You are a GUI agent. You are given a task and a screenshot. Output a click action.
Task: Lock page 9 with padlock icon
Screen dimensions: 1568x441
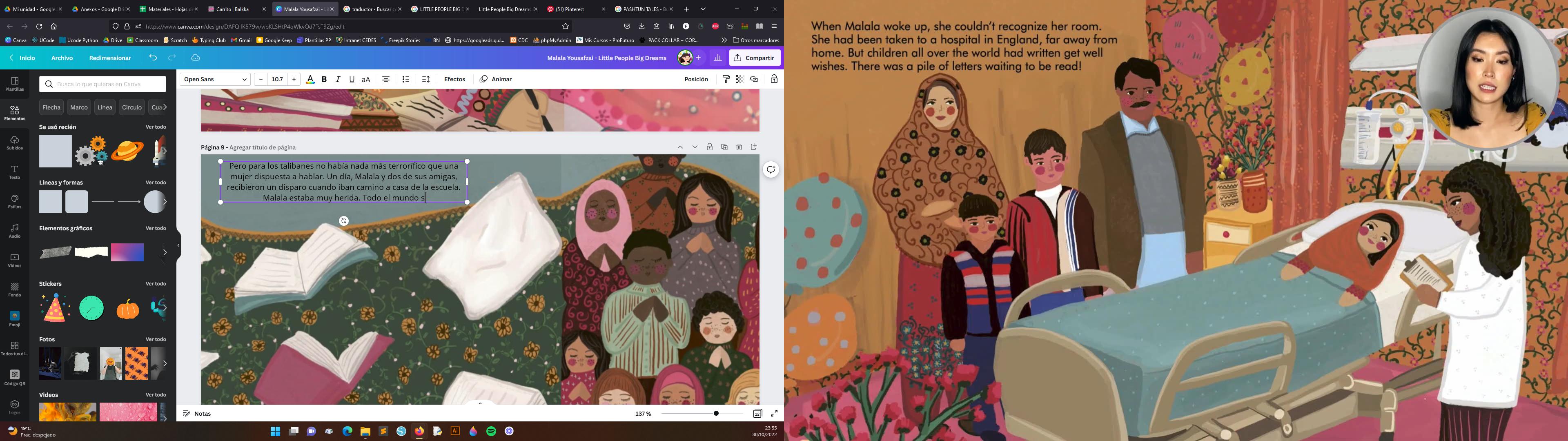(710, 147)
